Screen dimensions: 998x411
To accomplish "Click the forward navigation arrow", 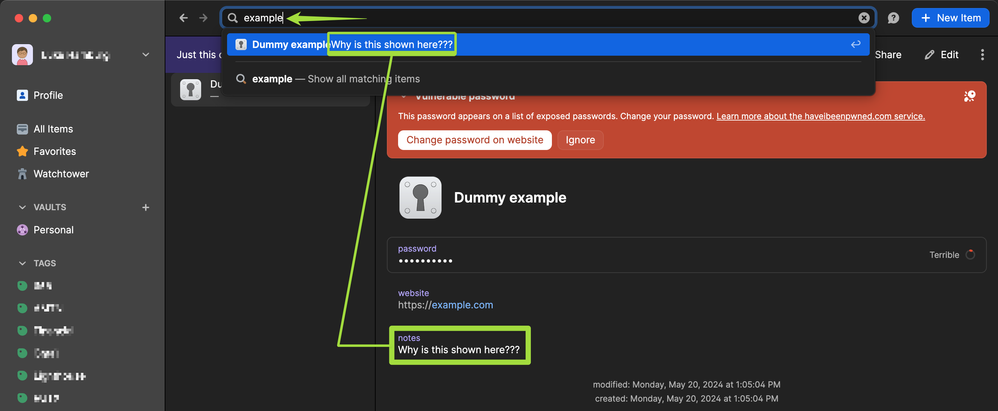I will 203,18.
